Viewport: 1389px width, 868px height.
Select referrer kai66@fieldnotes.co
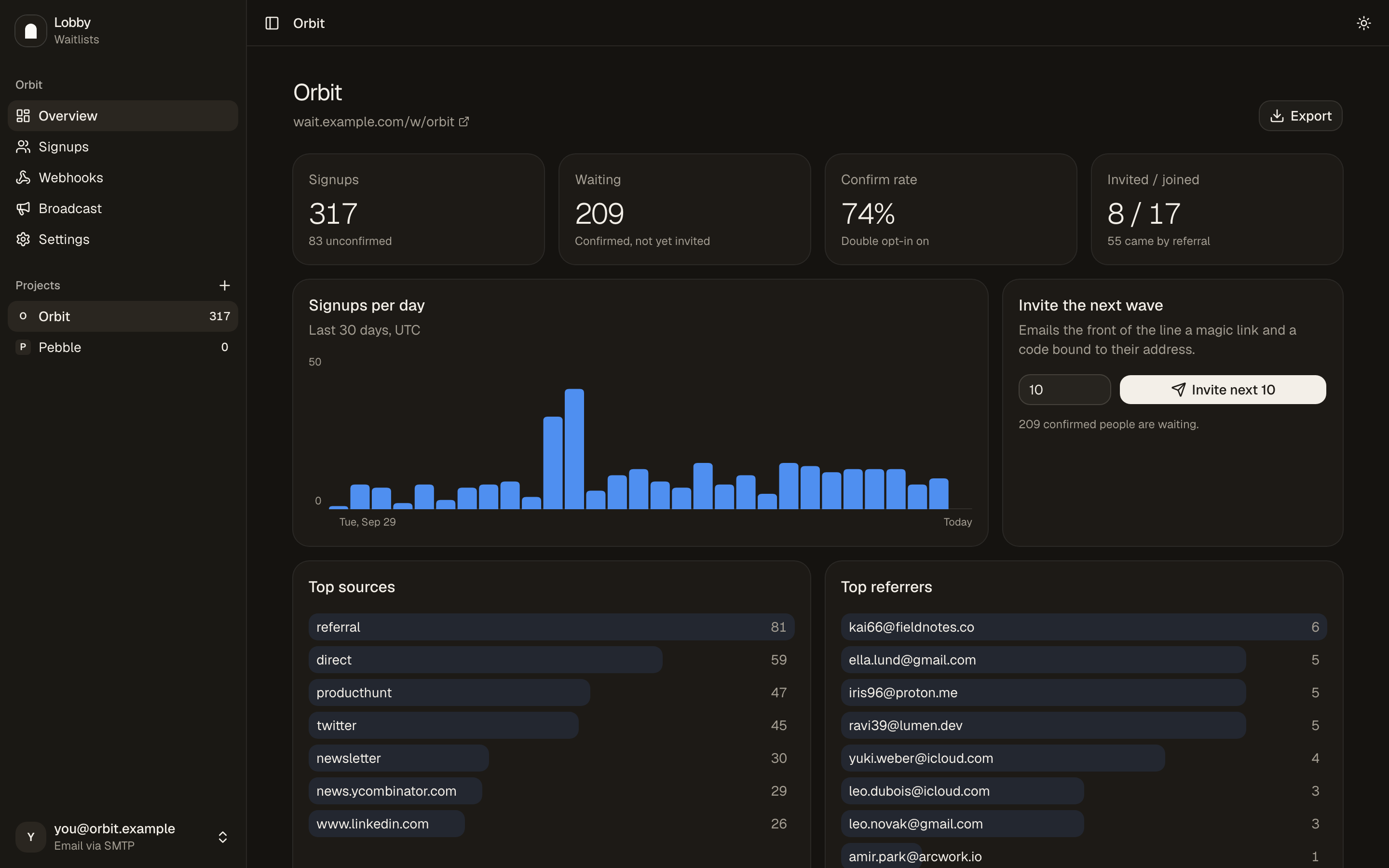pyautogui.click(x=1084, y=627)
